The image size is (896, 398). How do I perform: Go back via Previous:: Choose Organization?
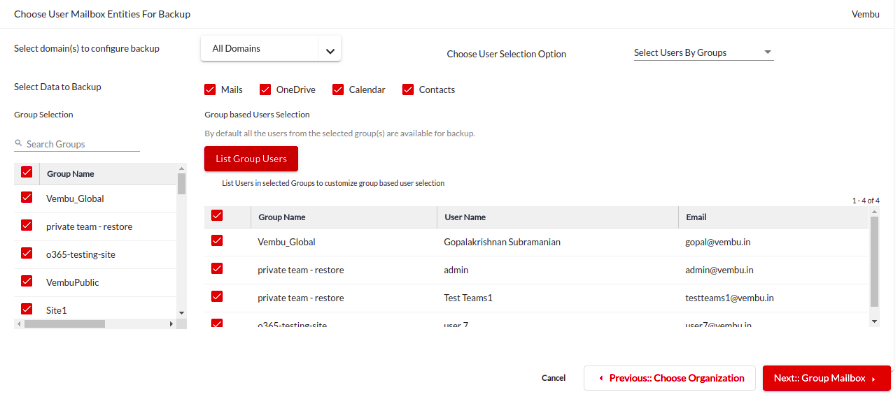(x=670, y=378)
